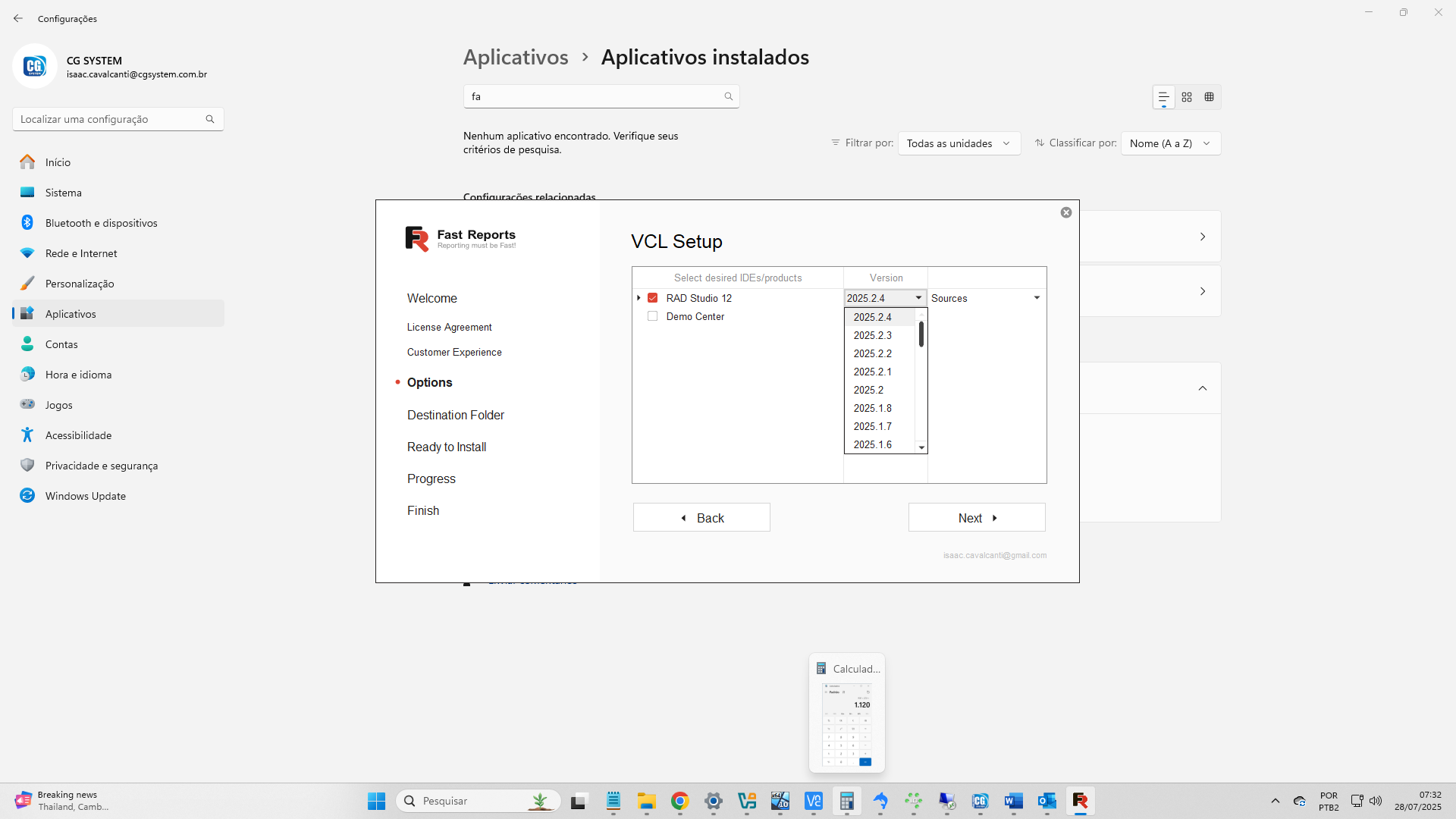1456x819 pixels.
Task: Close the Fast Reports setup dialog
Action: (x=1065, y=212)
